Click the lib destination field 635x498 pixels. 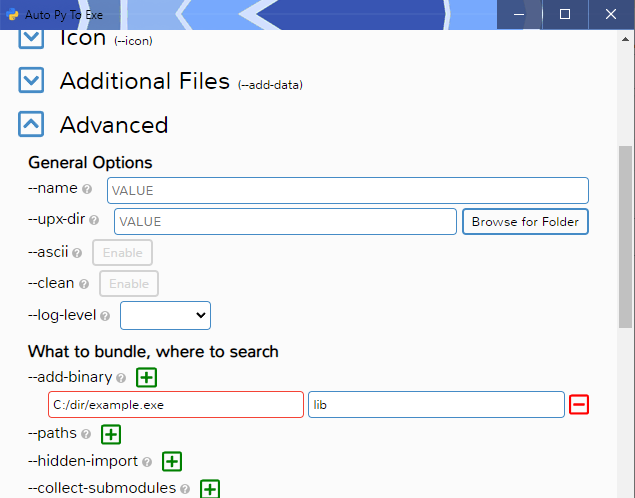(x=436, y=404)
